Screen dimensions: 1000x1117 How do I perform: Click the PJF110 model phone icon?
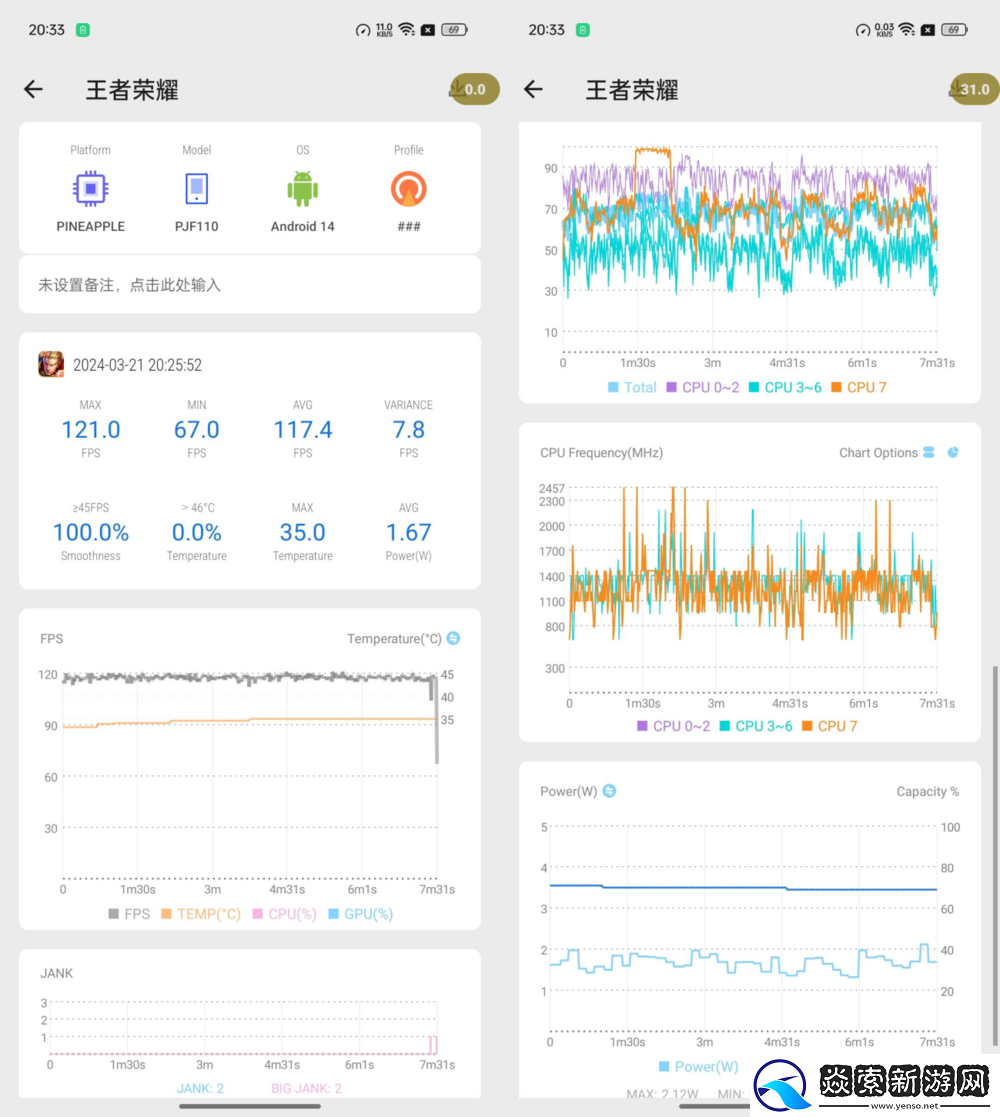point(196,187)
